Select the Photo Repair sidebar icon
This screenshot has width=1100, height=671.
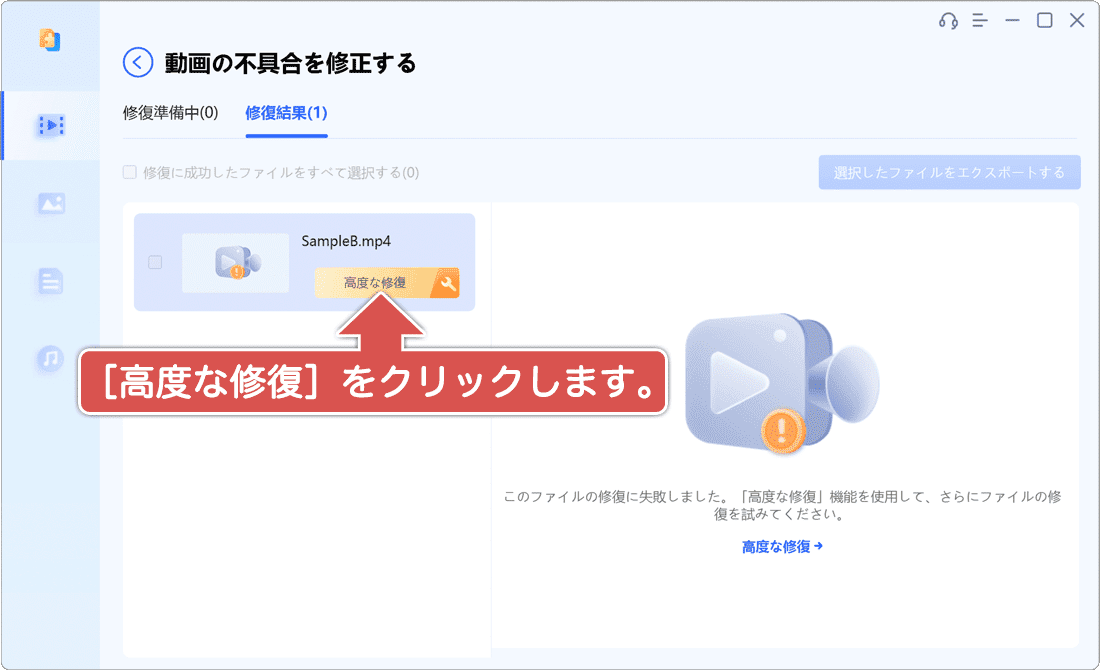point(50,204)
